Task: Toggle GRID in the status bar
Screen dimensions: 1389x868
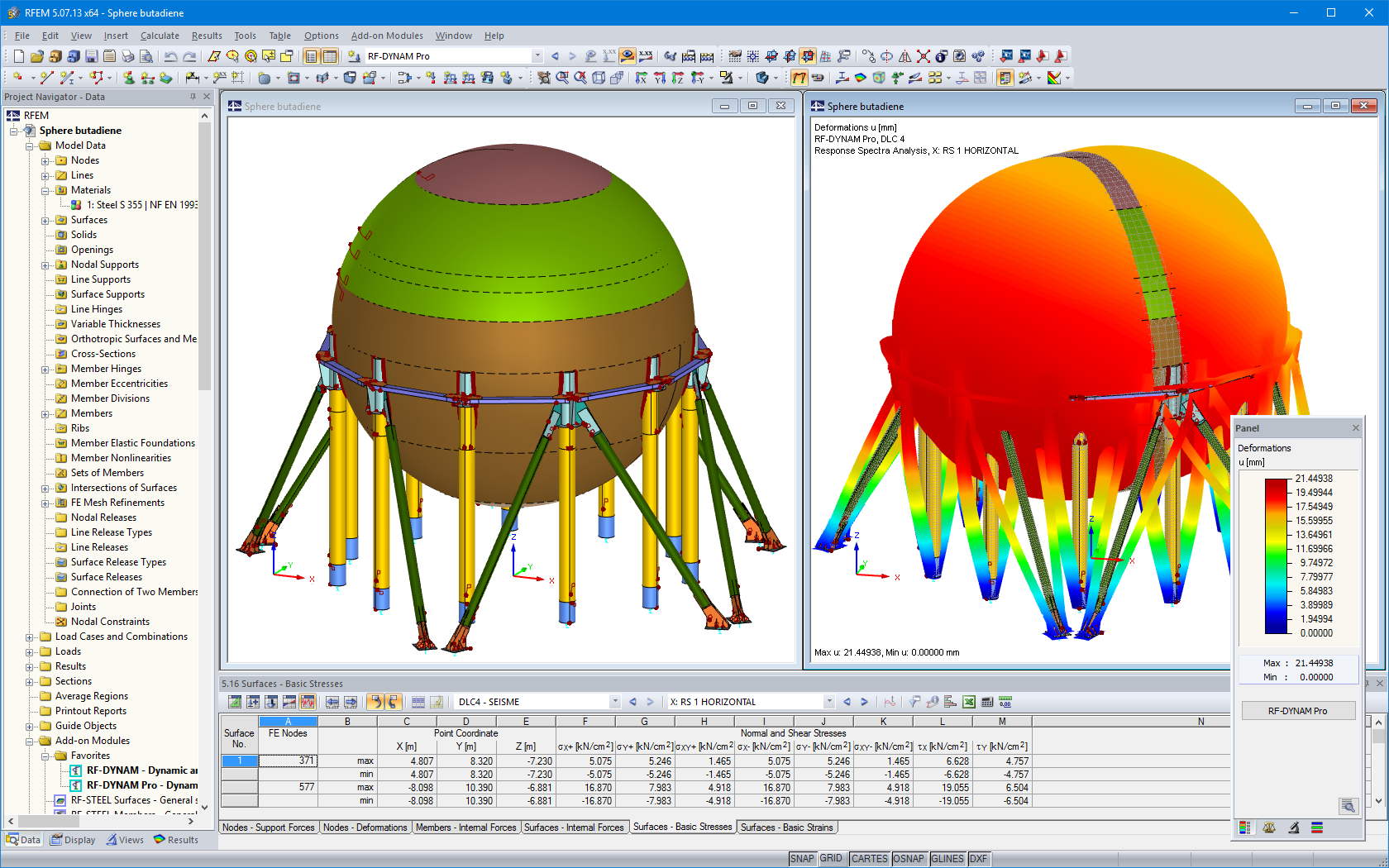Action: click(832, 858)
